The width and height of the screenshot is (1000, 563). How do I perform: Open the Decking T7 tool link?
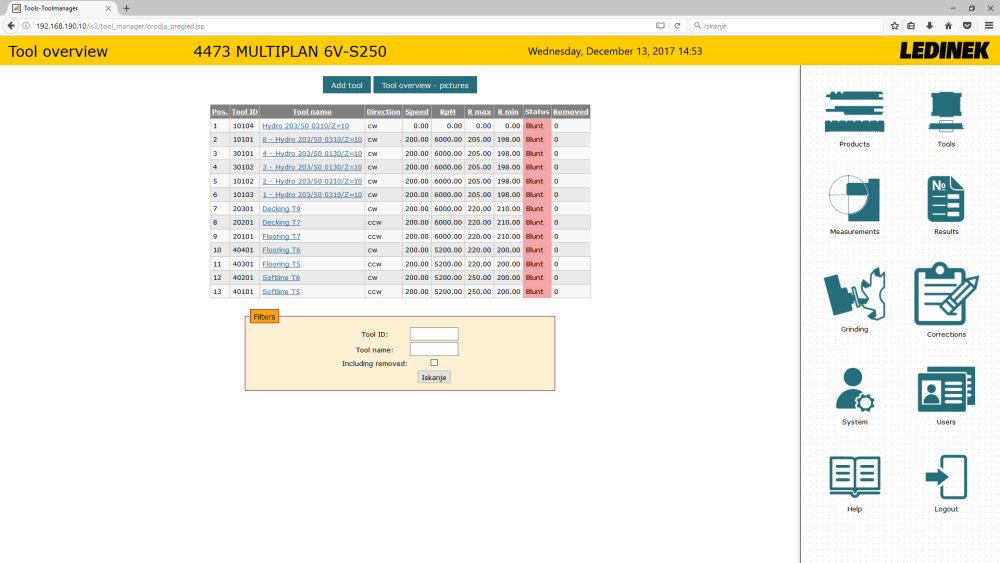[281, 223]
